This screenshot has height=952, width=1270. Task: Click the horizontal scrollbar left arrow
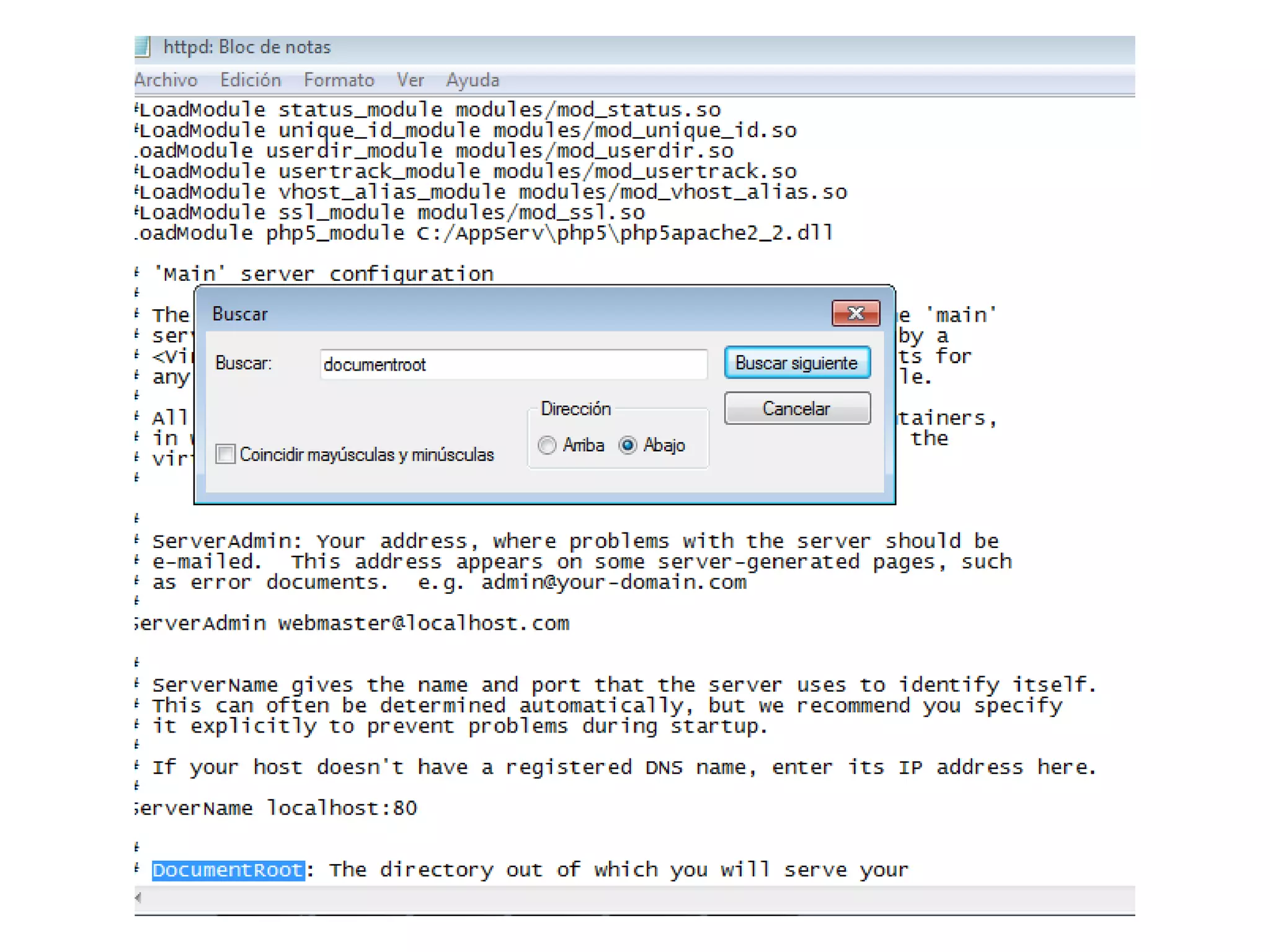coord(139,897)
